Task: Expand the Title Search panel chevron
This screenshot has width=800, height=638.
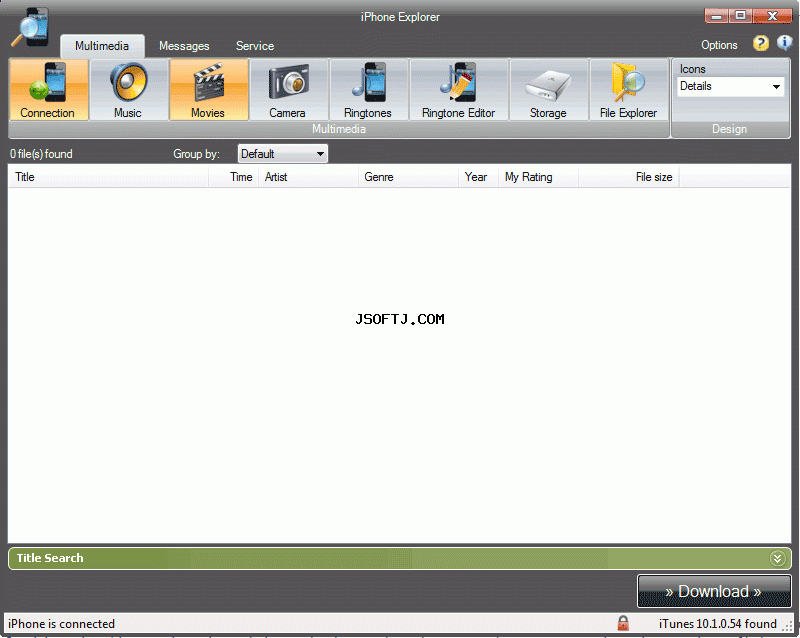Action: tap(777, 558)
